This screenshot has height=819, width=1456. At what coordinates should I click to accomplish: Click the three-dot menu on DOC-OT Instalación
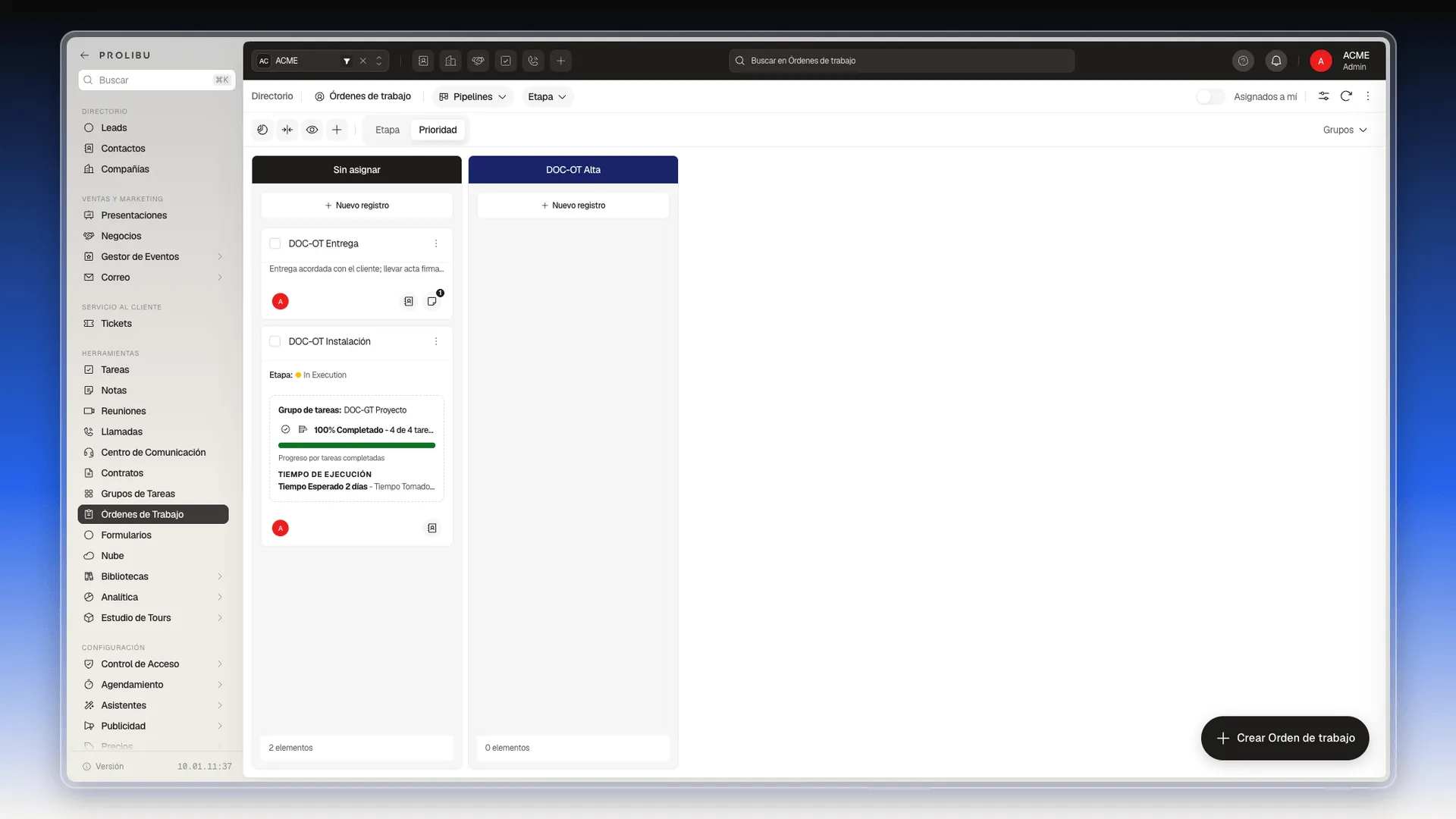[436, 341]
